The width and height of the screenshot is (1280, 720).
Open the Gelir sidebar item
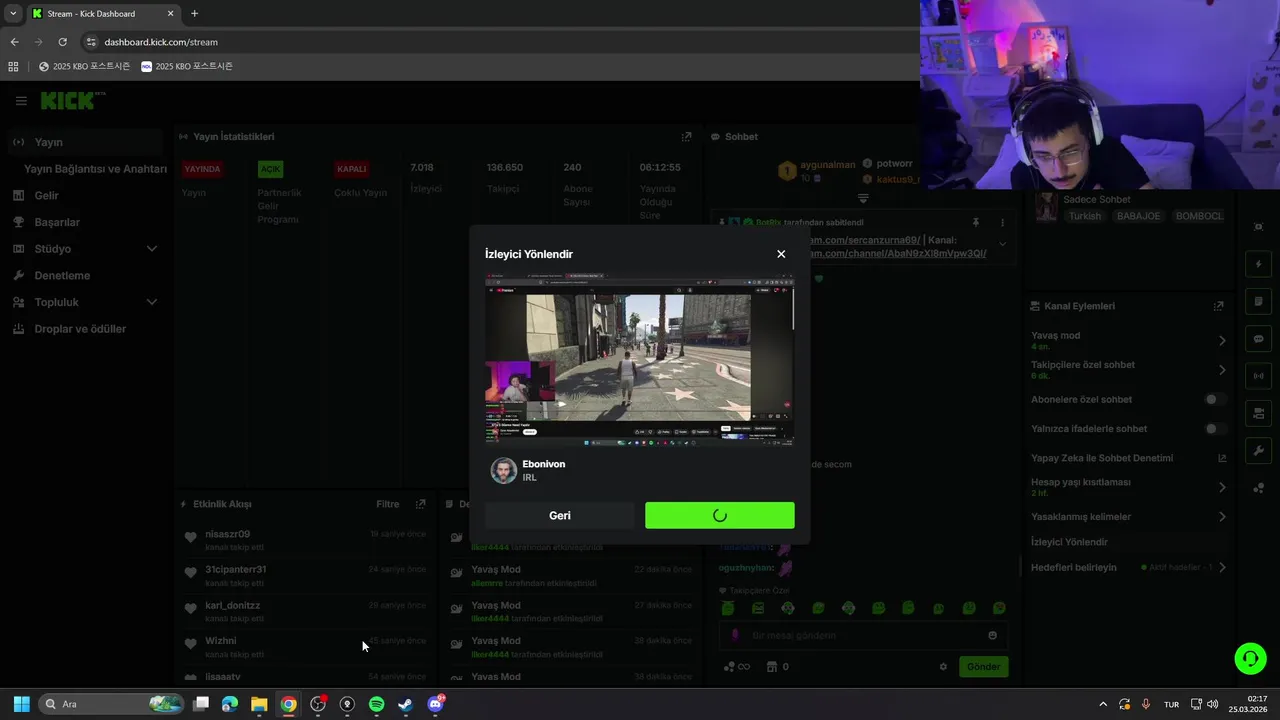[46, 196]
